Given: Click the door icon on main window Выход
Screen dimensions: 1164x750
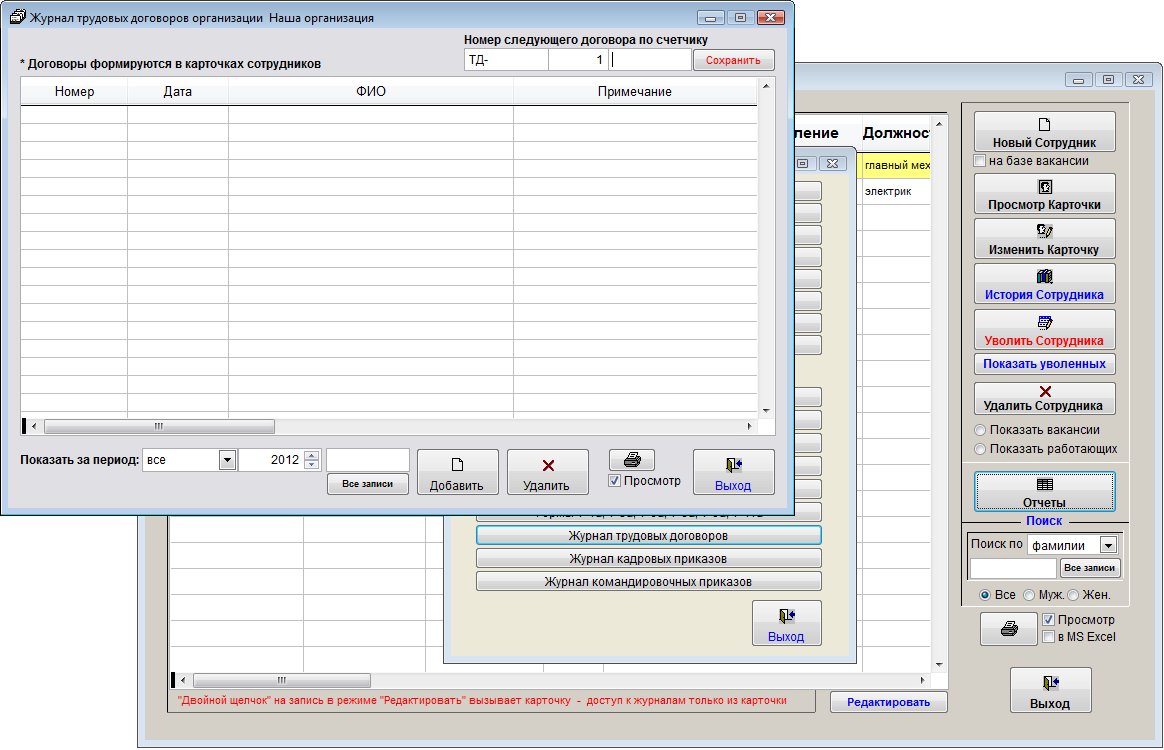Looking at the screenshot, I should point(1050,683).
